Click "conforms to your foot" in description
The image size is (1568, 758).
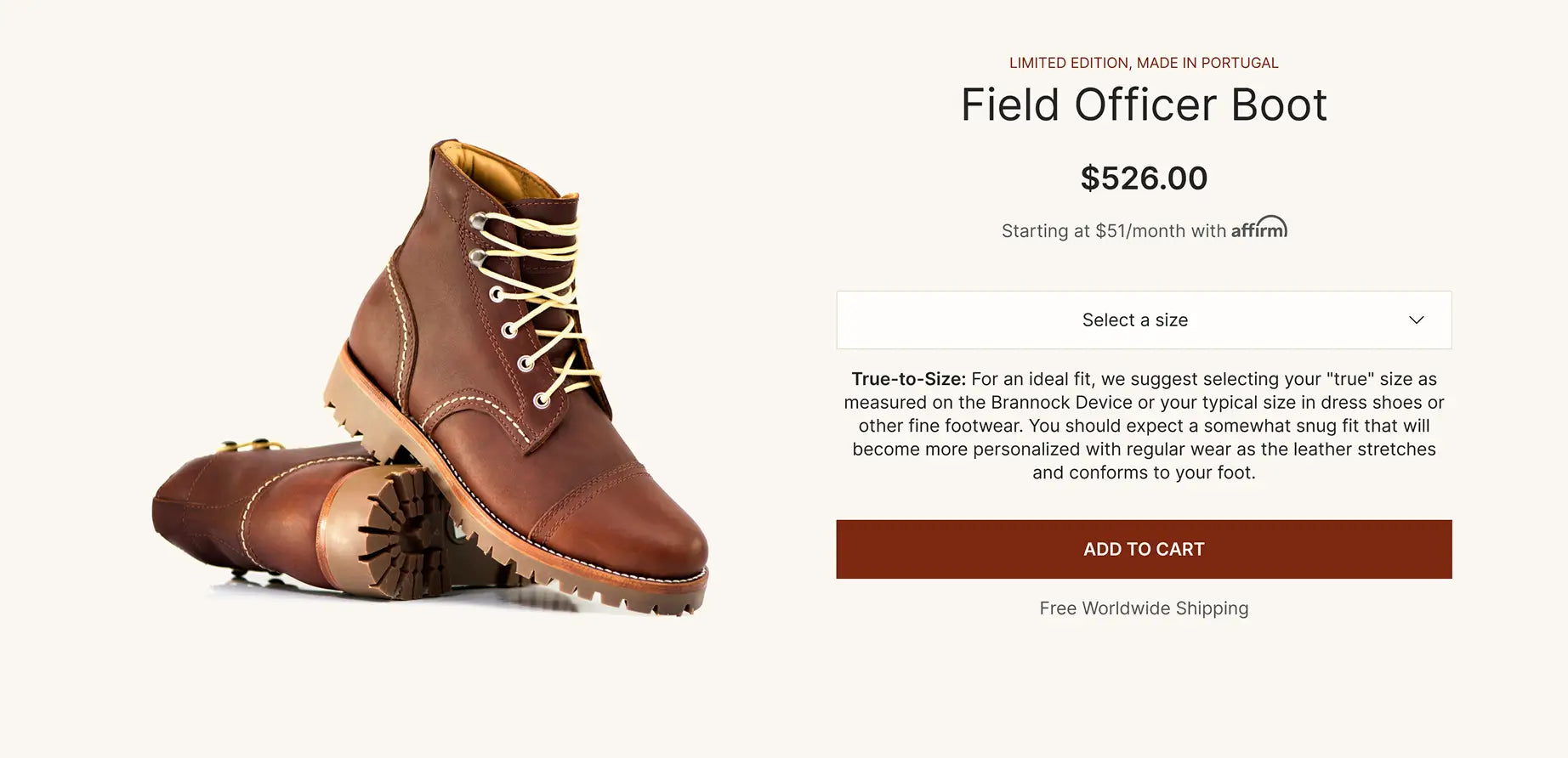tap(1144, 472)
